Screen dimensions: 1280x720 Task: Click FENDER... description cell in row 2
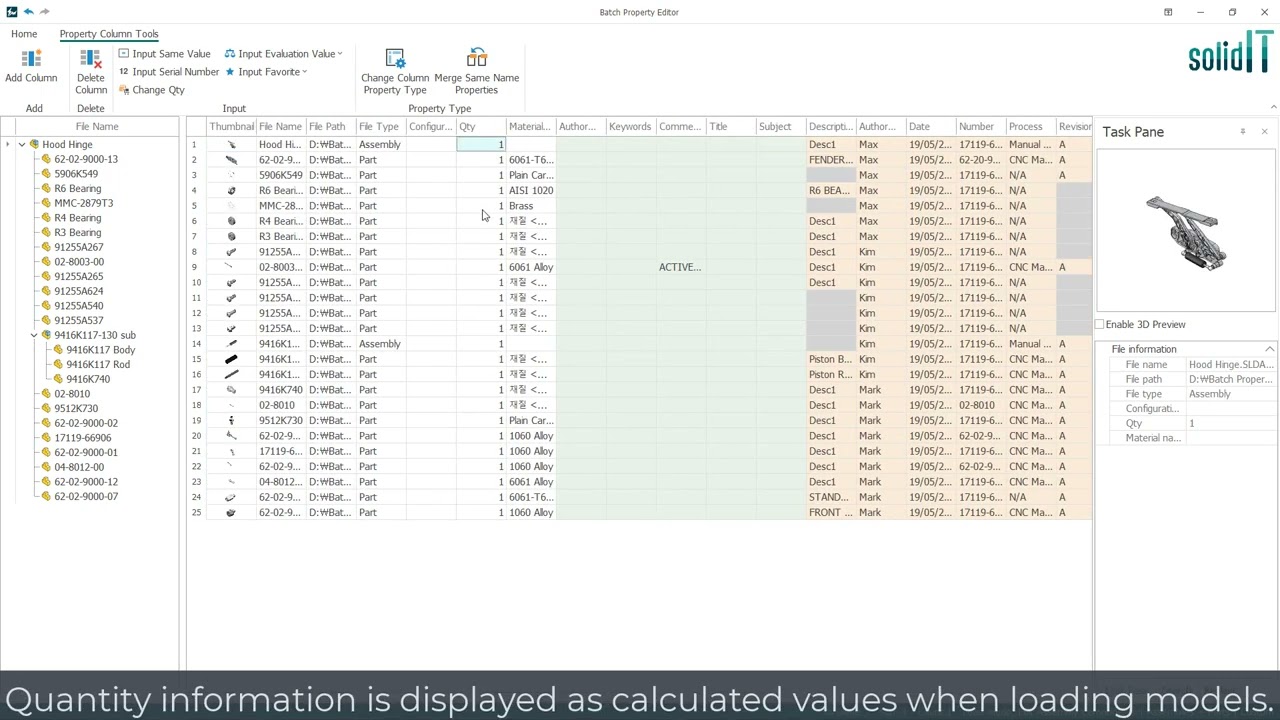pyautogui.click(x=831, y=160)
